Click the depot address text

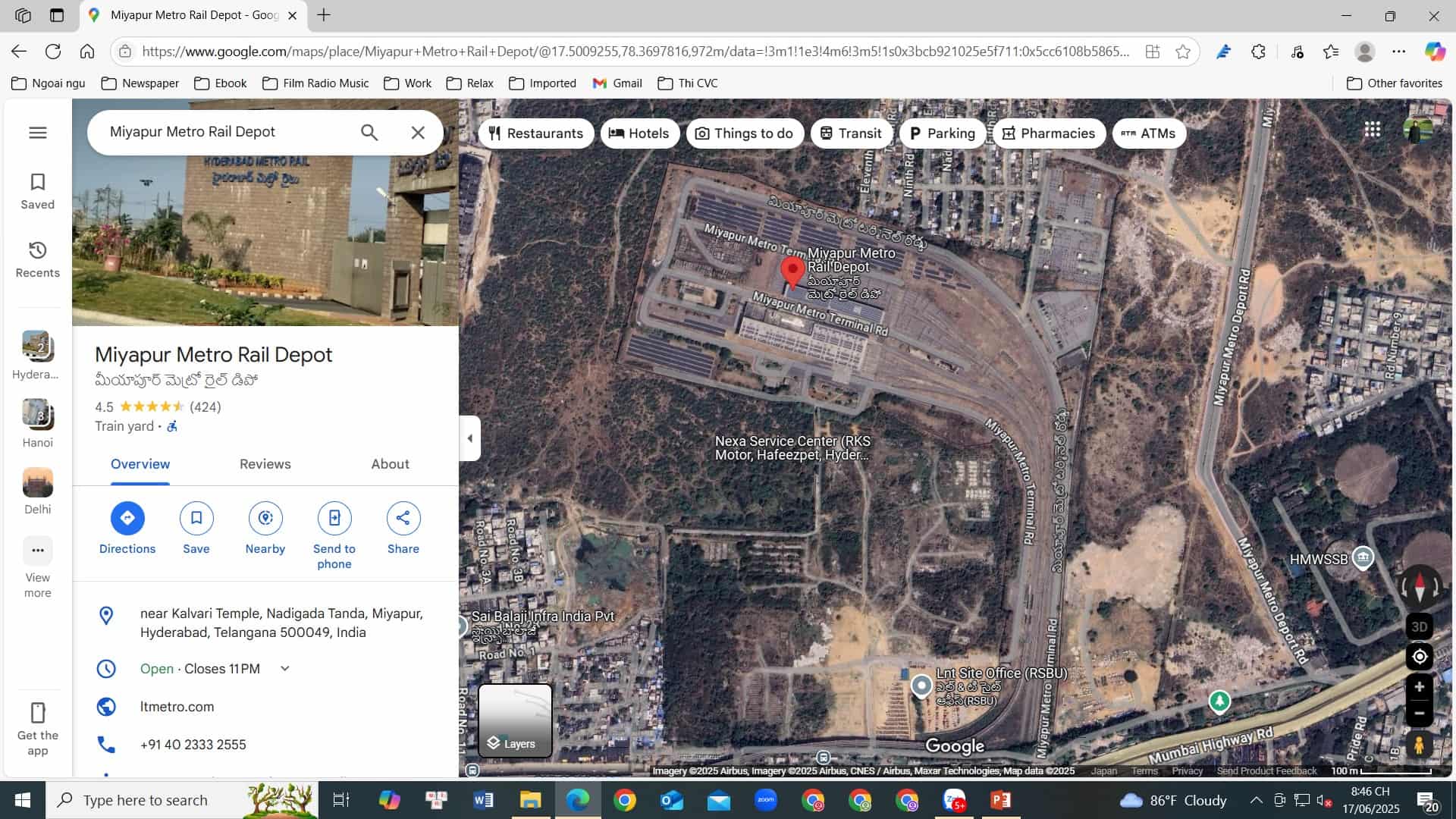[281, 623]
